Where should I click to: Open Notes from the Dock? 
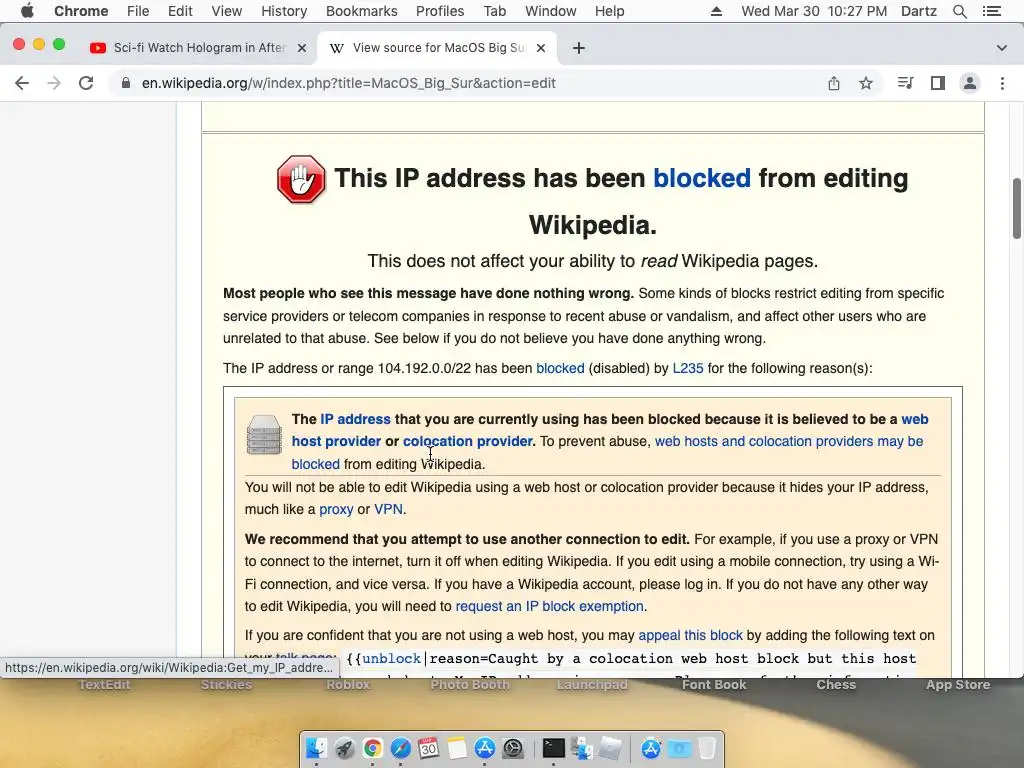tap(456, 748)
